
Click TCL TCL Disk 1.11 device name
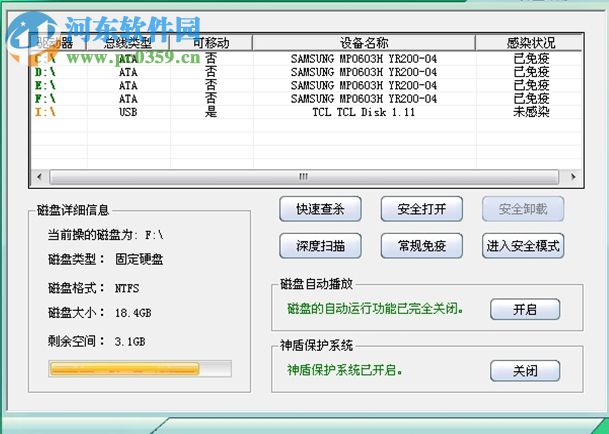pyautogui.click(x=364, y=112)
